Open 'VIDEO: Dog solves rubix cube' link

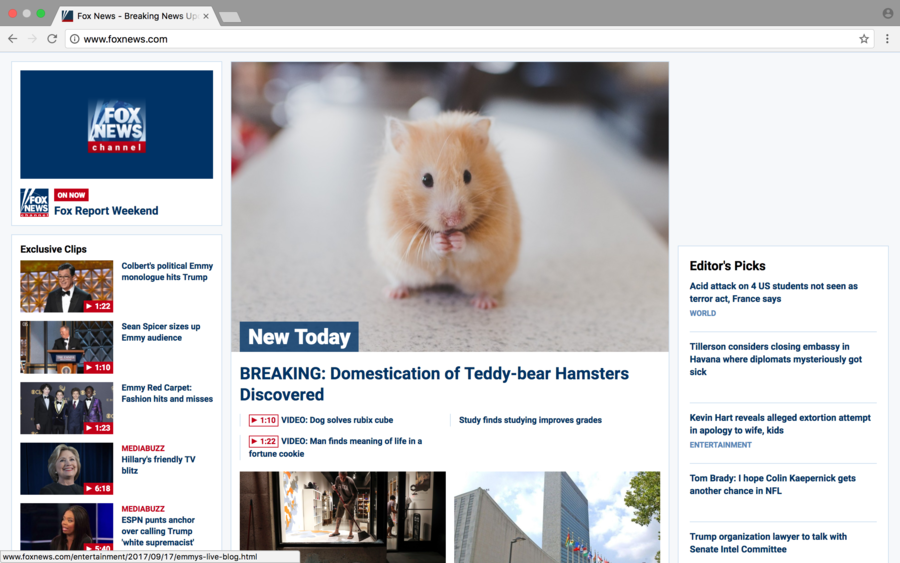[337, 420]
